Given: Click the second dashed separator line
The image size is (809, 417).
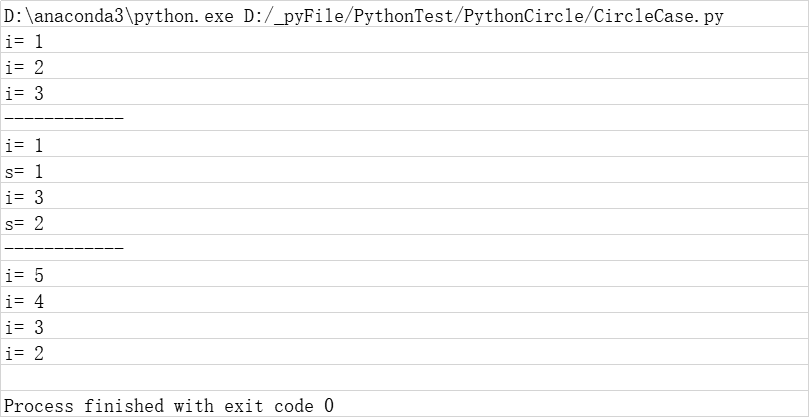Looking at the screenshot, I should click(64, 250).
